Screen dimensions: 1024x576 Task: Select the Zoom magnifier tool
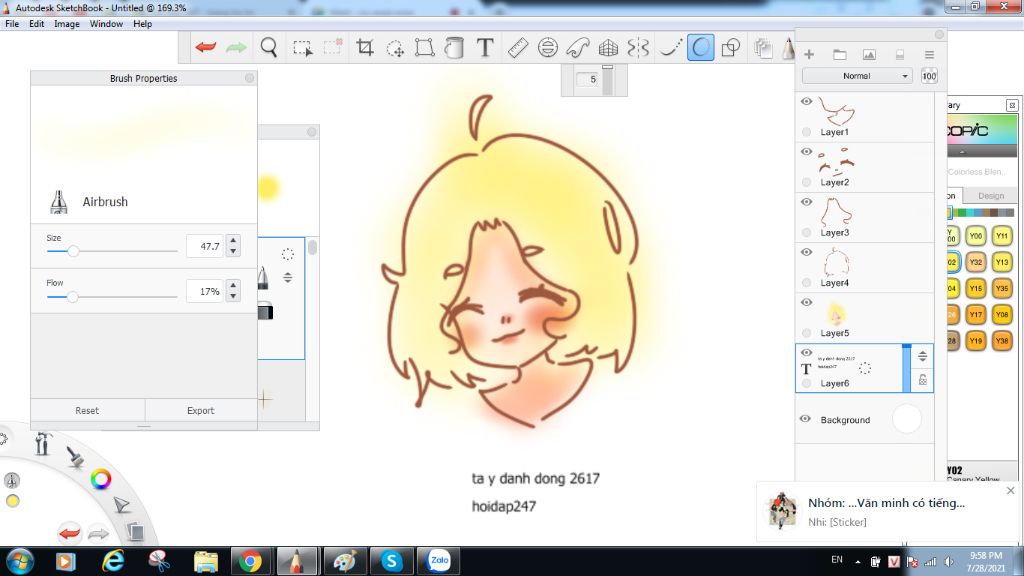[x=268, y=47]
